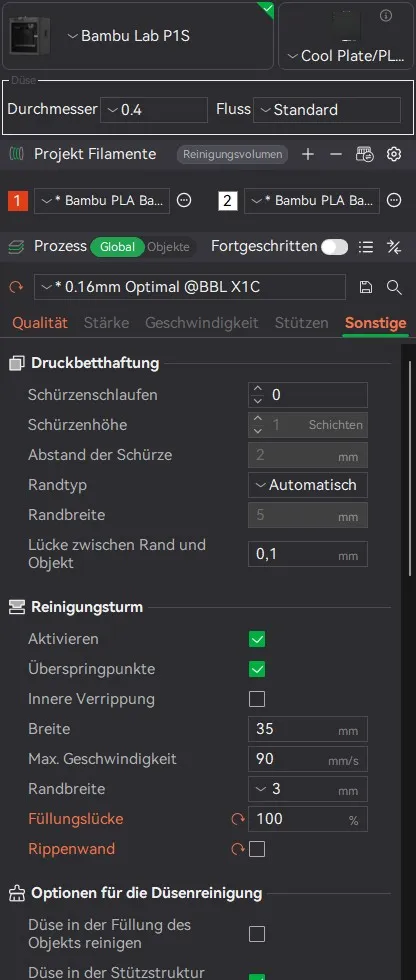This screenshot has height=980, width=416.
Task: Select the orange filament 1 color swatch
Action: tap(17, 201)
